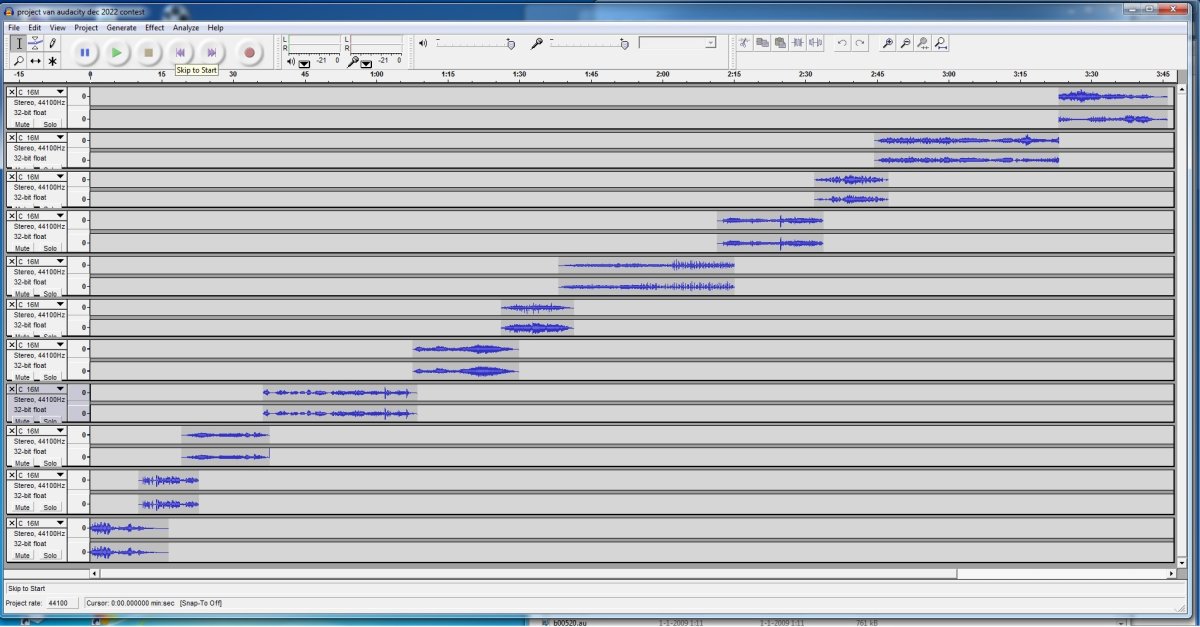
Task: Close the topmost track with its X
Action: pos(12,92)
